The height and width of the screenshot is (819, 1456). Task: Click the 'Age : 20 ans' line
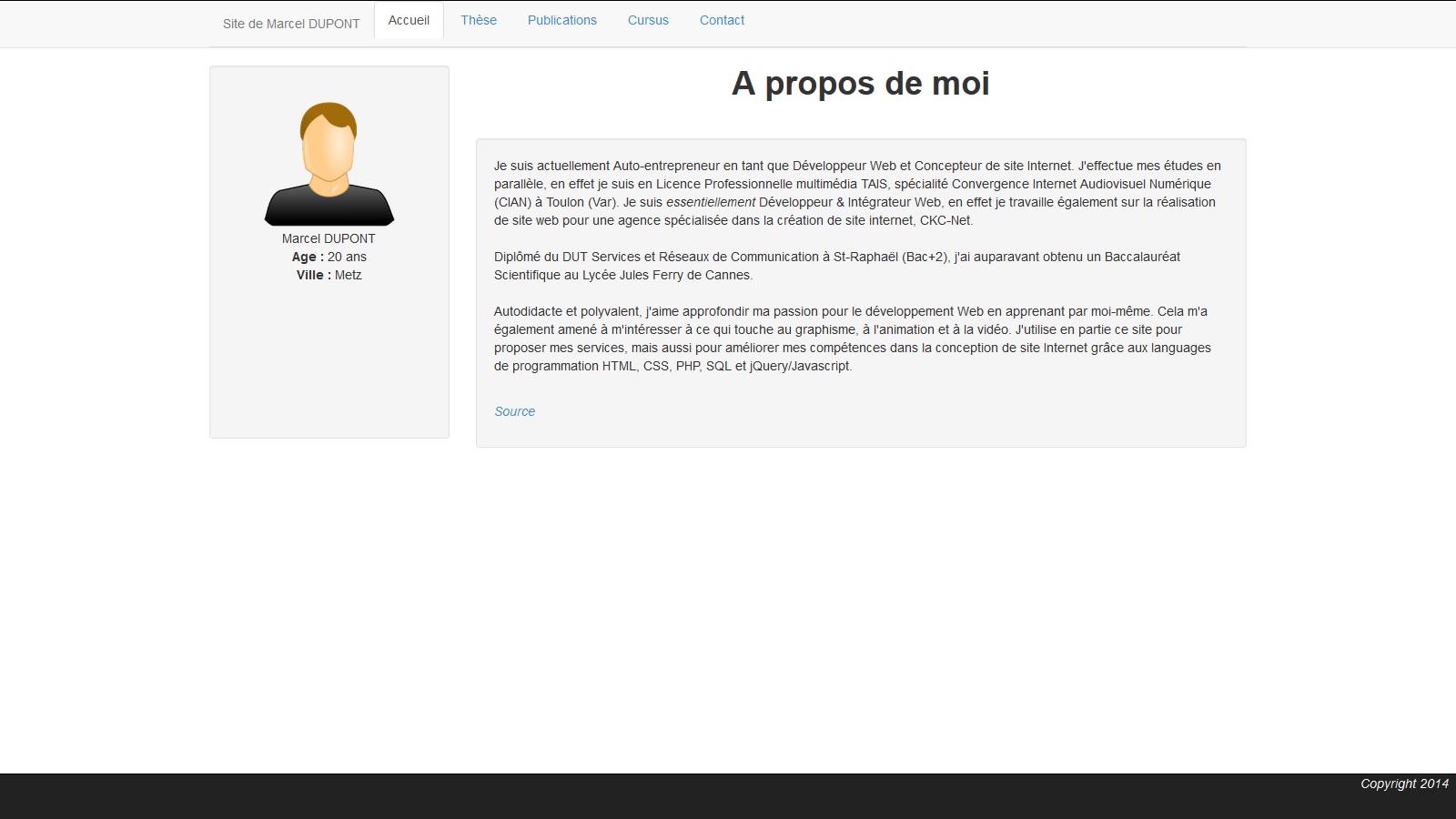point(329,257)
